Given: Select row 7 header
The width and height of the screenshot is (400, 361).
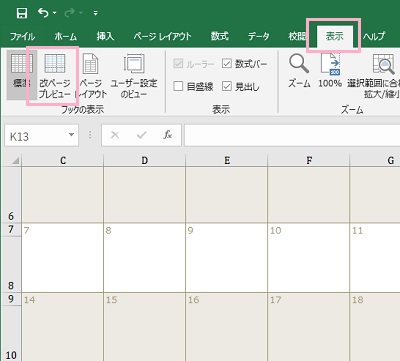Looking at the screenshot, I should click(x=11, y=230).
